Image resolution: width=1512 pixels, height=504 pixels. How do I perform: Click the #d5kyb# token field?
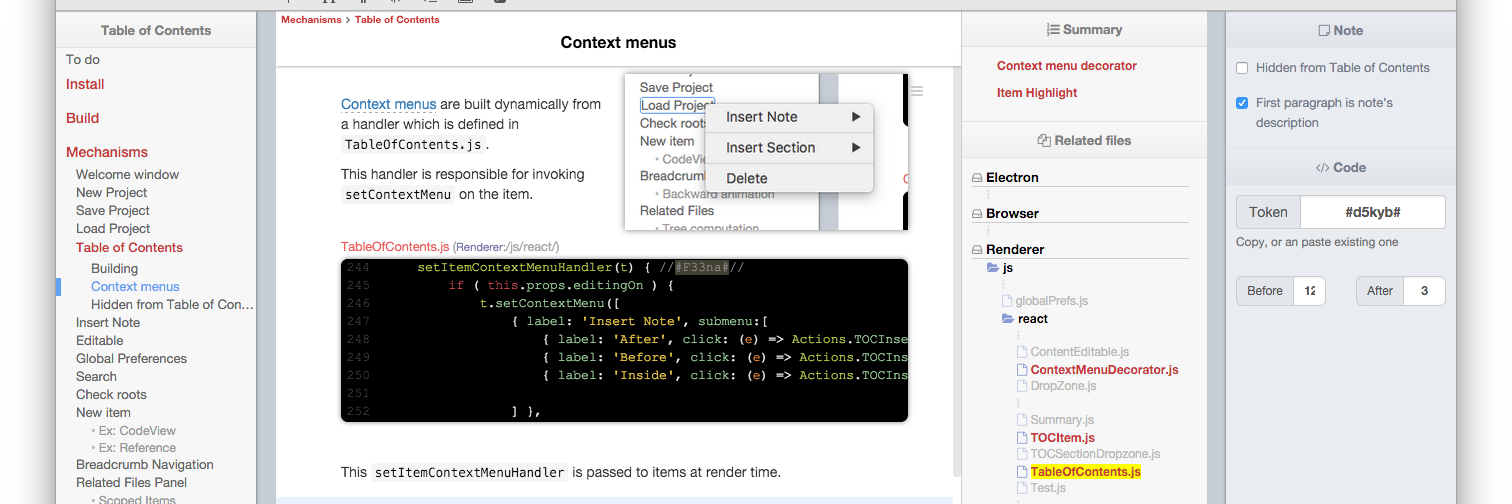coord(1372,212)
